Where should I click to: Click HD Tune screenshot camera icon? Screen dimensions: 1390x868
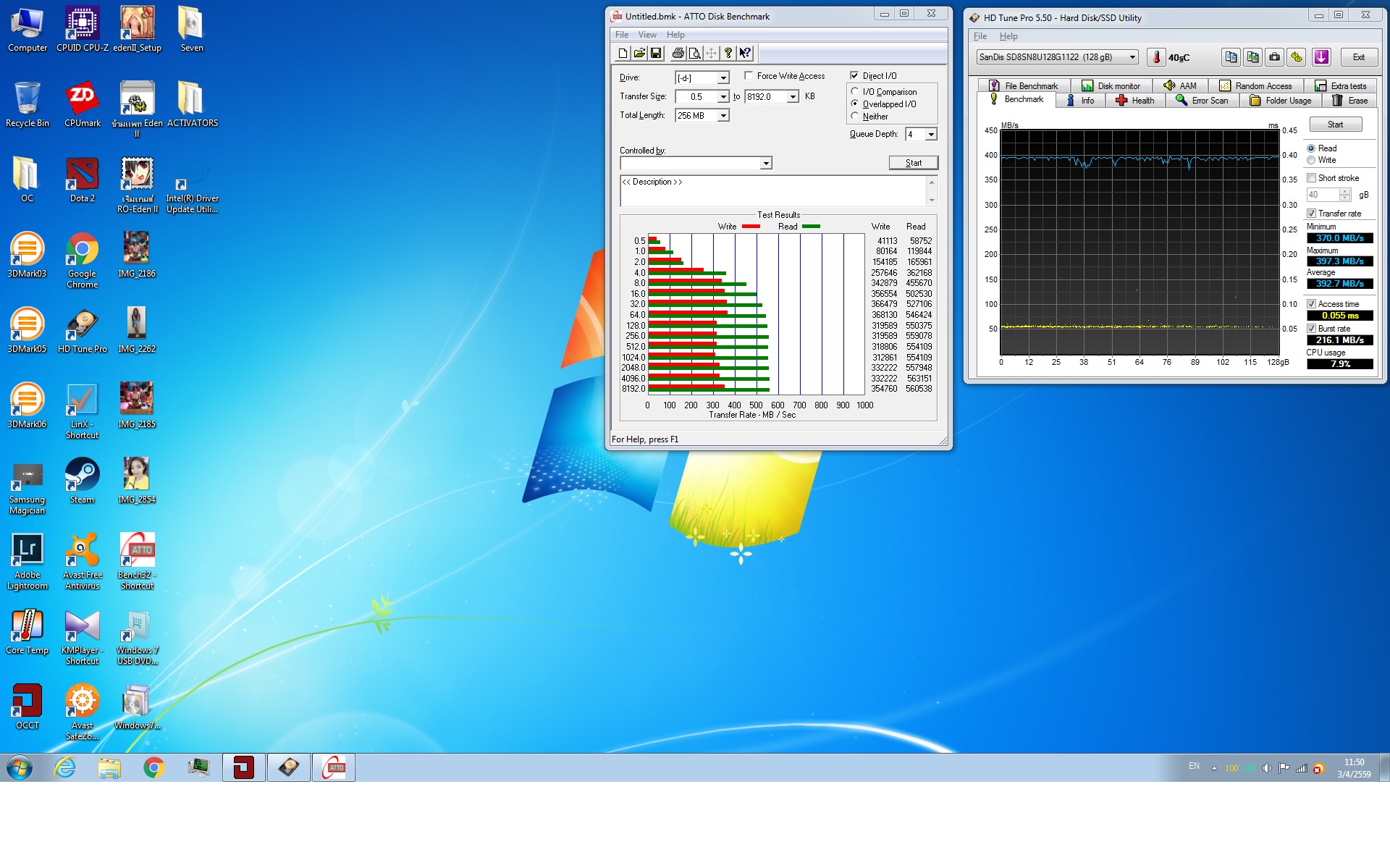1274,57
